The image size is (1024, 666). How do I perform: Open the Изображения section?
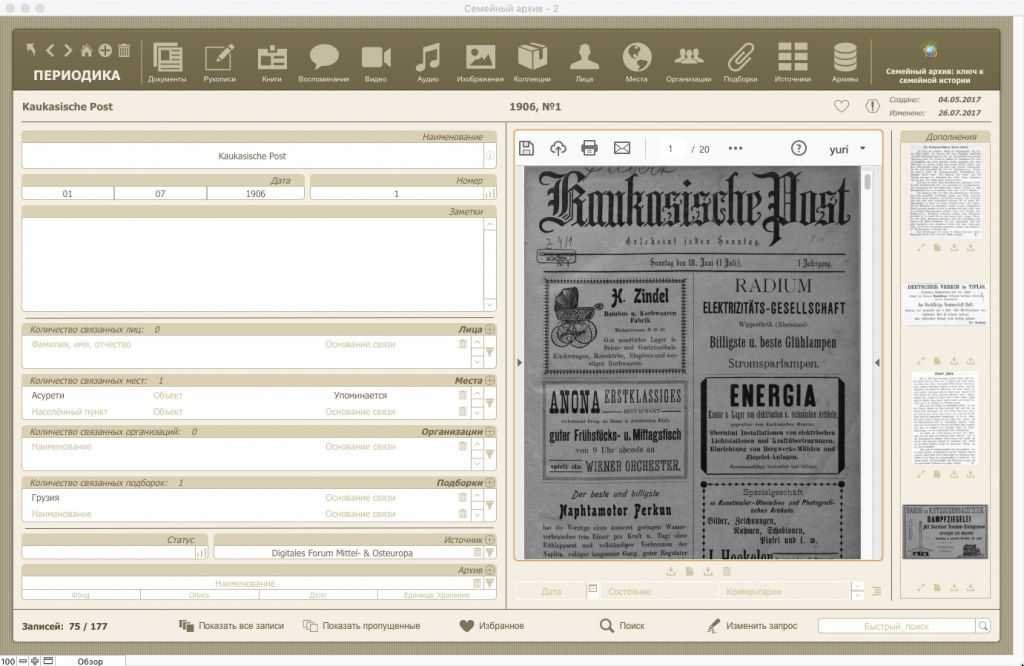click(x=480, y=63)
